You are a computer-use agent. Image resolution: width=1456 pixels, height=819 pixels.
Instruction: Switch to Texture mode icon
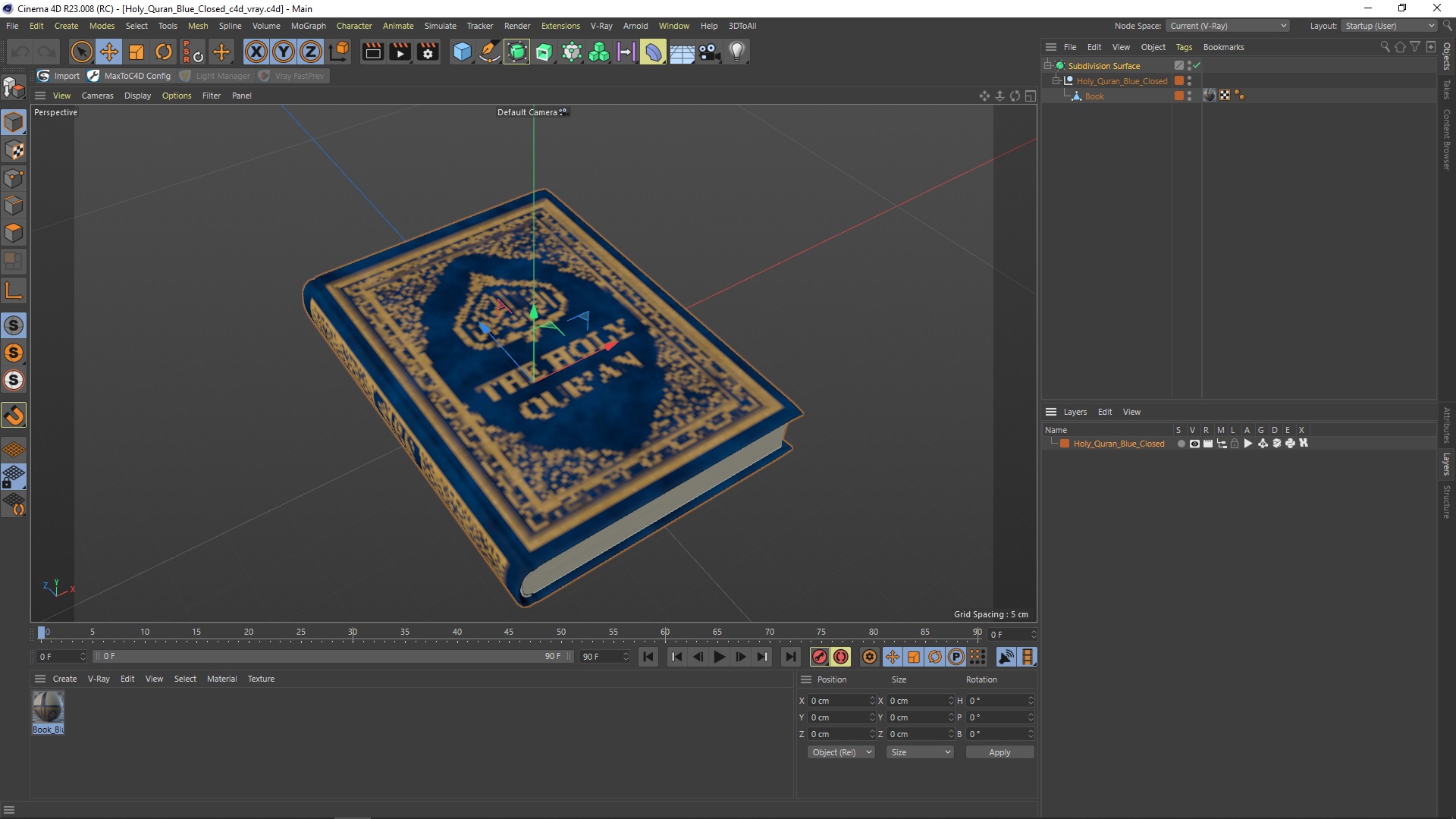click(14, 150)
